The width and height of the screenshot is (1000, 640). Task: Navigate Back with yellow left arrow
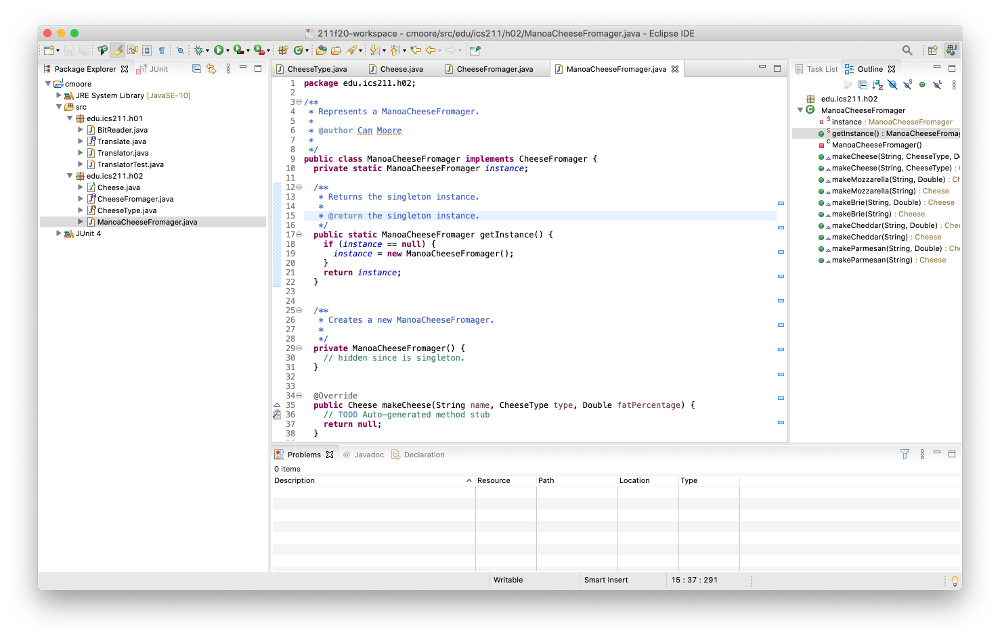tap(430, 50)
